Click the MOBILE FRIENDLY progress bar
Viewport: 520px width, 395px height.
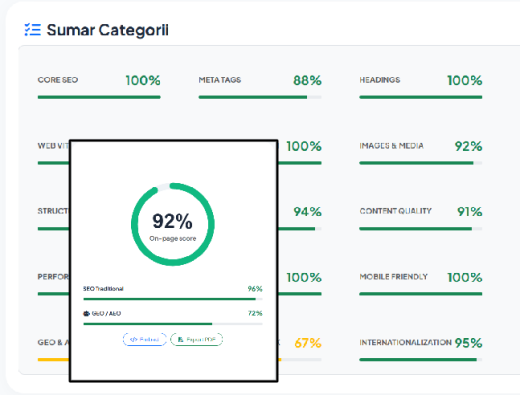(421, 294)
